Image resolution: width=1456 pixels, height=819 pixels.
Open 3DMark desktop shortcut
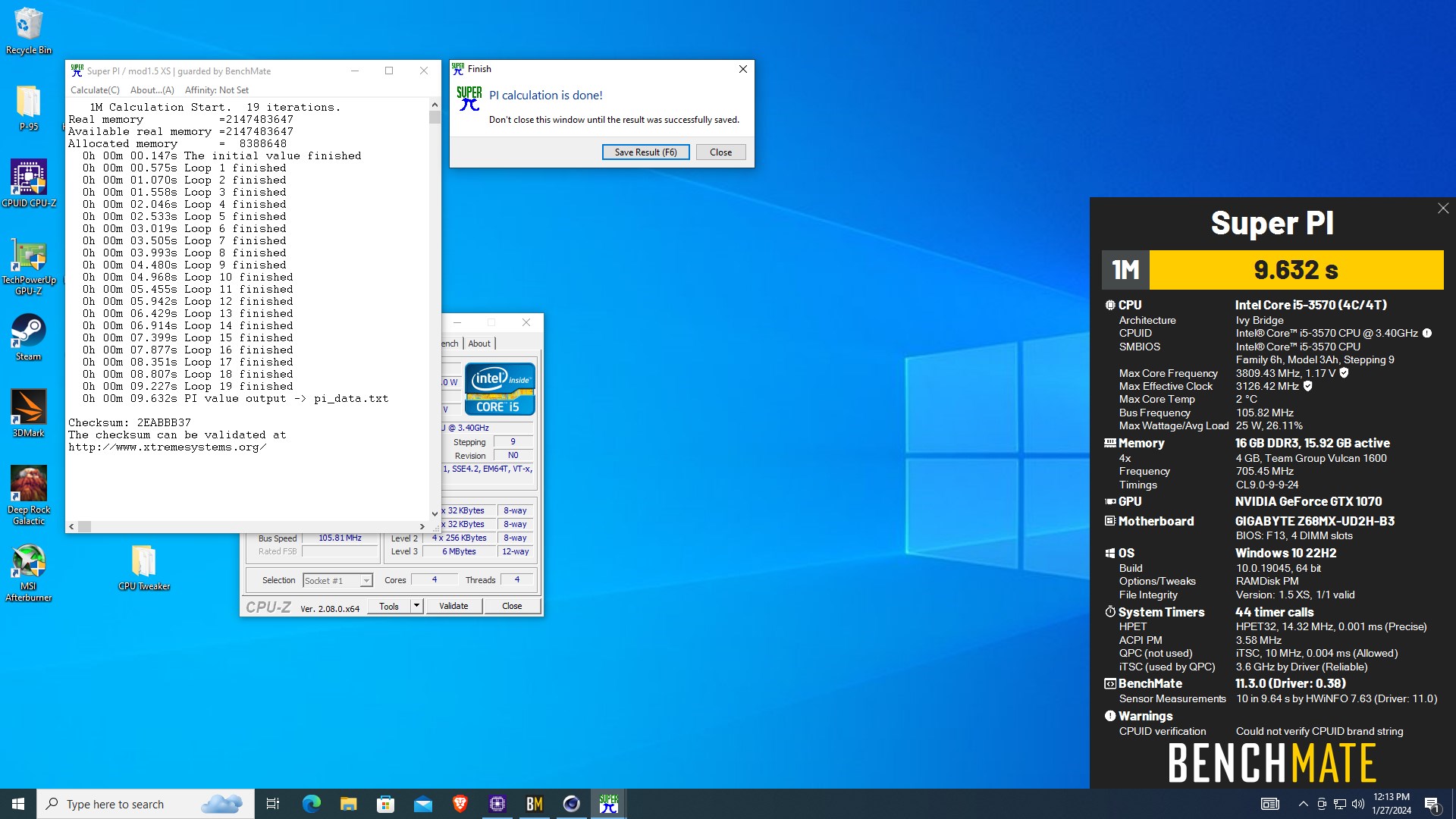(28, 413)
